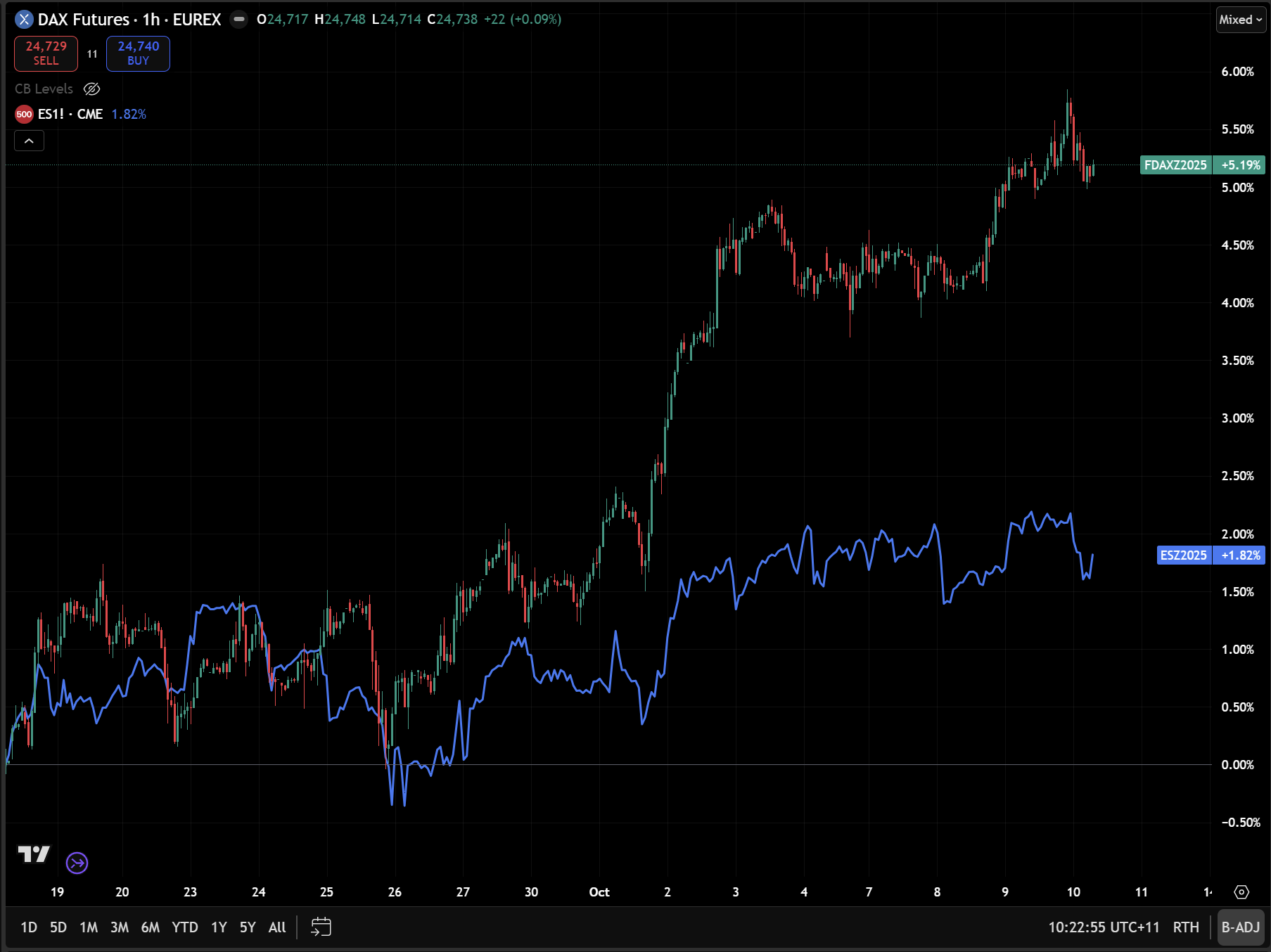Select the YTD time range
The height and width of the screenshot is (952, 1271).
point(185,927)
